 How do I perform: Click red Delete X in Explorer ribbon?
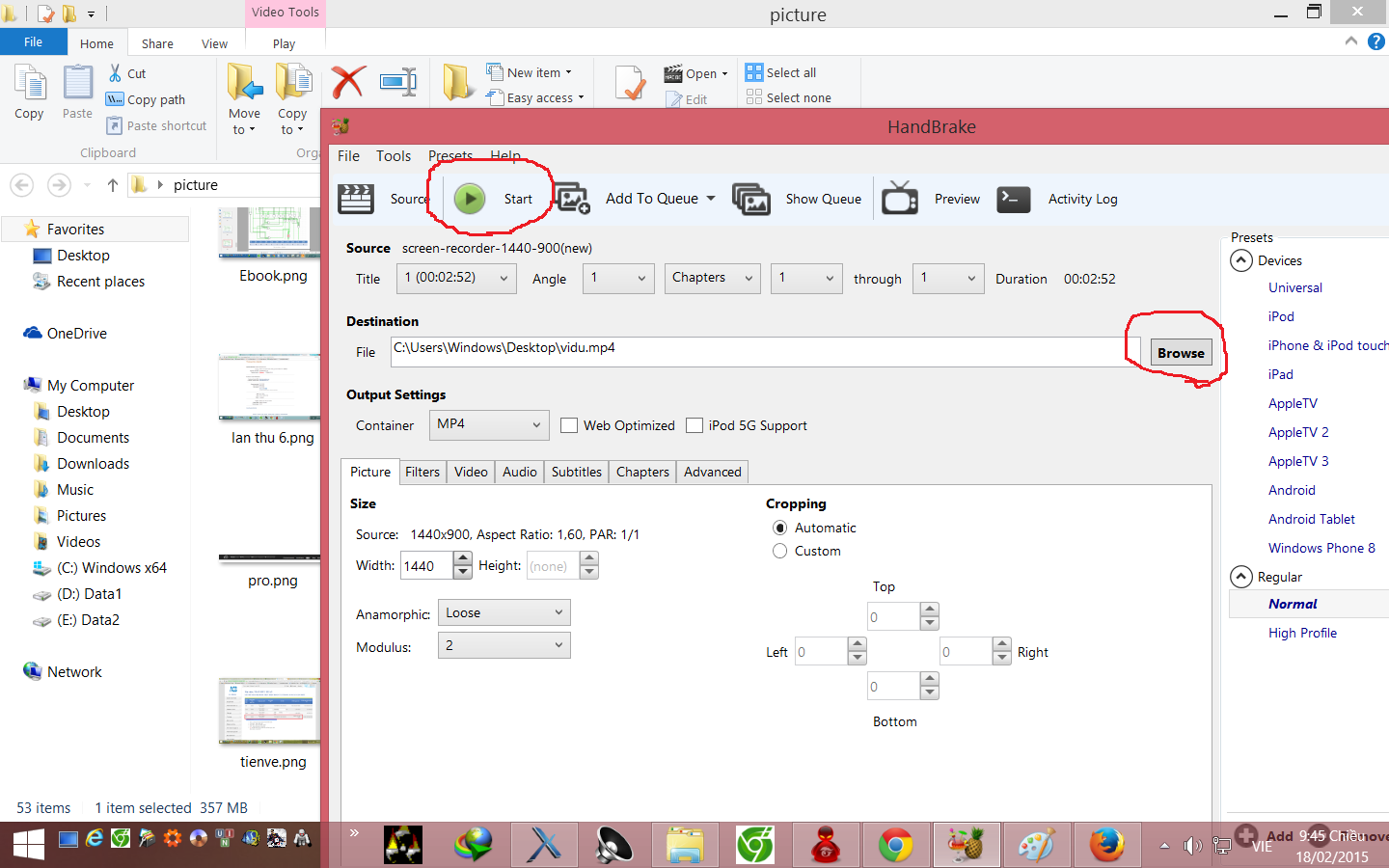point(348,82)
